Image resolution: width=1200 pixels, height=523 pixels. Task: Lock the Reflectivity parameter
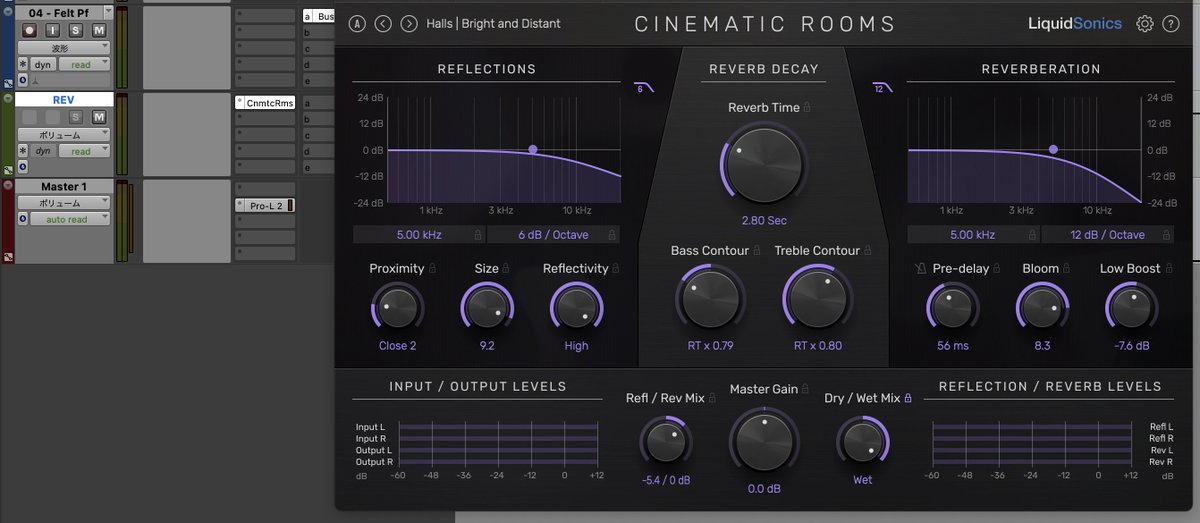point(616,268)
